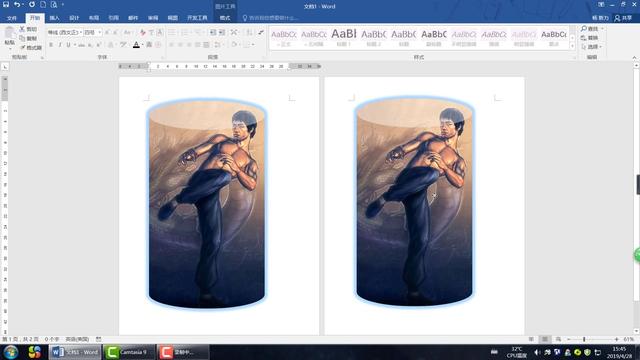This screenshot has width=640, height=360.
Task: Toggle superscript formatting
Action: 99,45
